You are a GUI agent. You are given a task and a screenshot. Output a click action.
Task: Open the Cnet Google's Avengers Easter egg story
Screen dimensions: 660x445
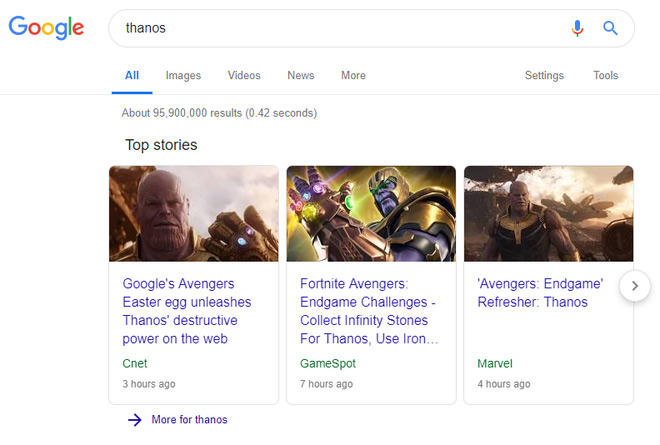(187, 311)
